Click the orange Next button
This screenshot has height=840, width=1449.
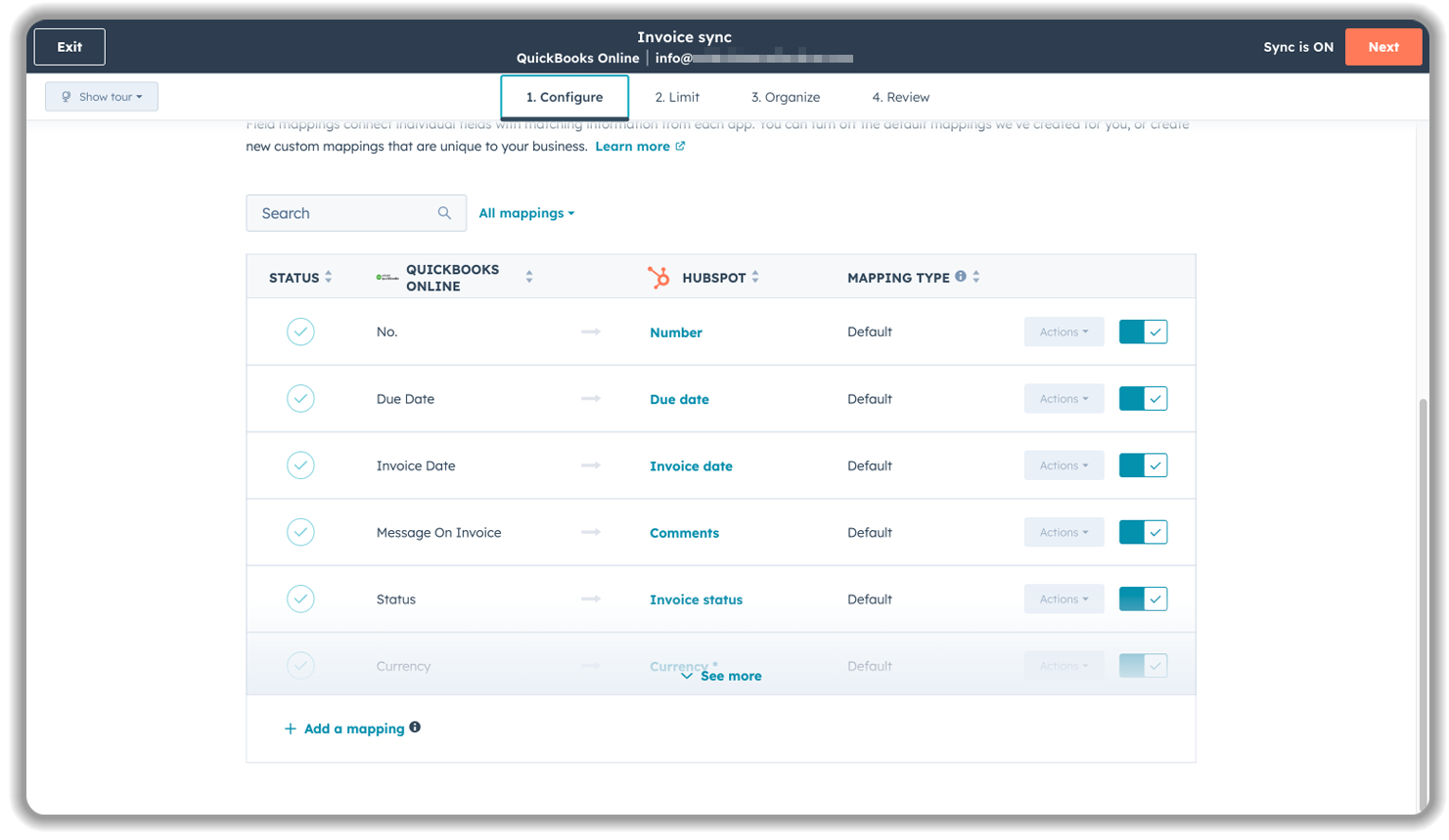[x=1382, y=47]
